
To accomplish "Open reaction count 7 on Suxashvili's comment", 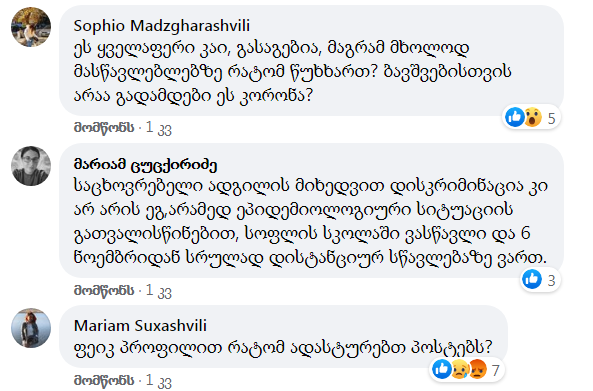I will pos(496,371).
